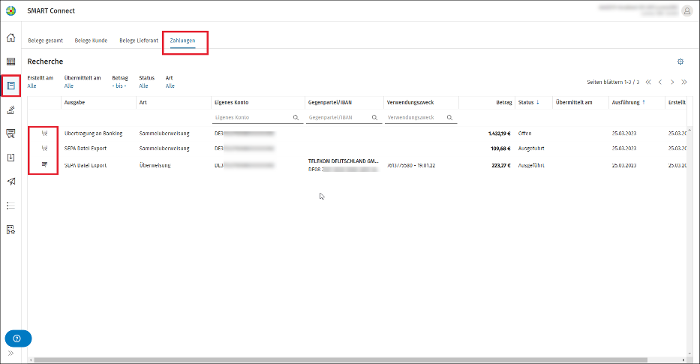Image resolution: width=700 pixels, height=364 pixels.
Task: Go to next page arrow
Action: [672, 82]
